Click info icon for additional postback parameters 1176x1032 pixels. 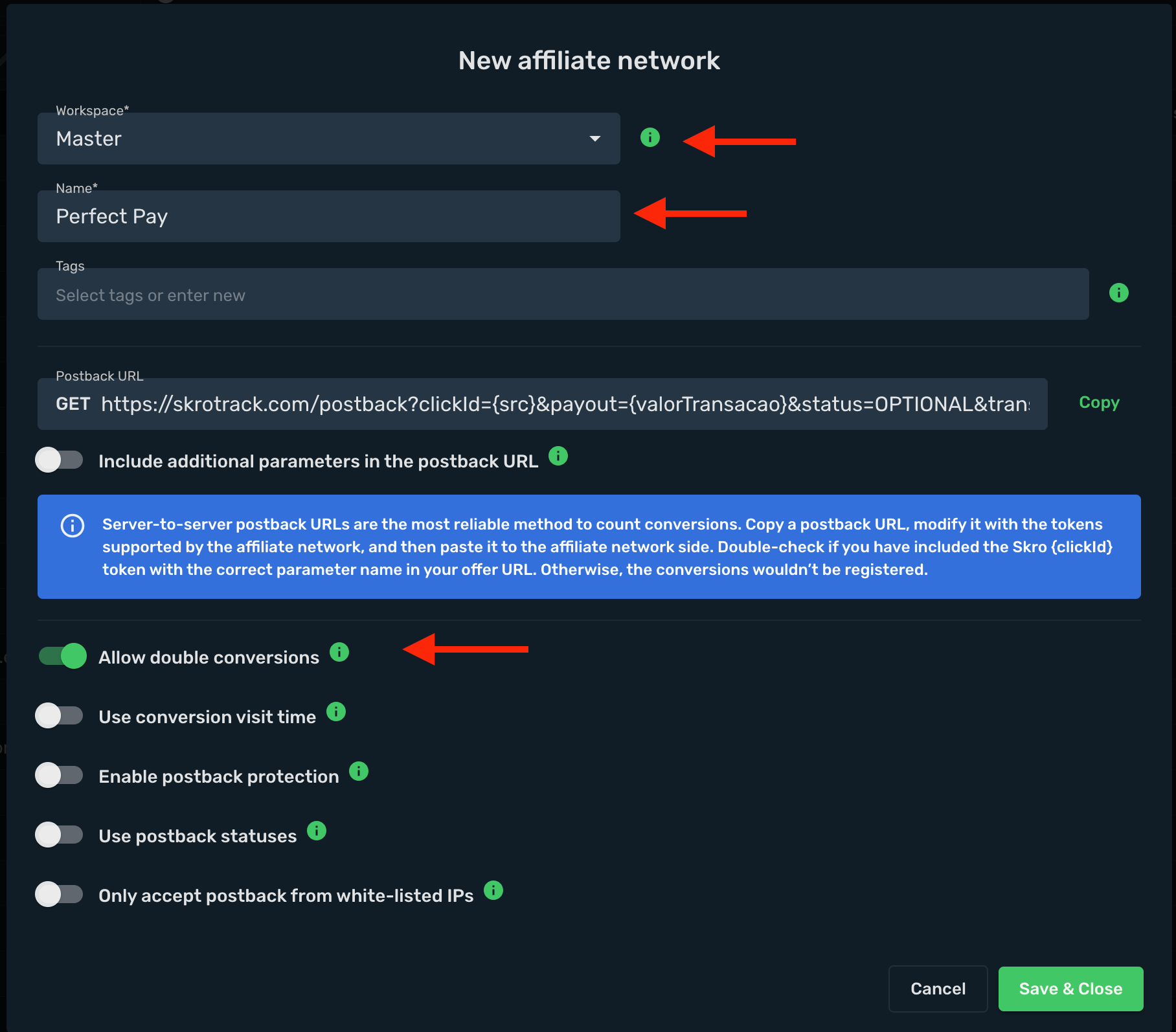tap(558, 456)
